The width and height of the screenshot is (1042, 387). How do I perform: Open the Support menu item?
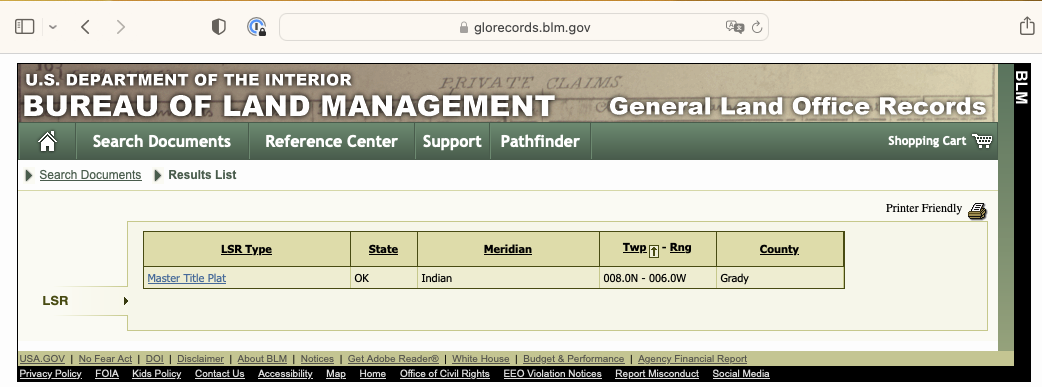click(x=452, y=141)
